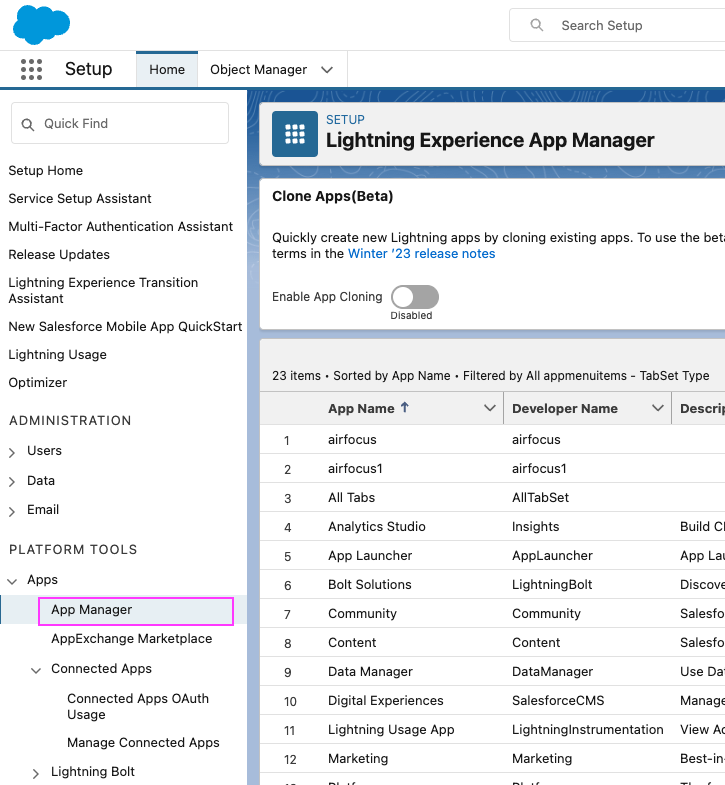Image resolution: width=725 pixels, height=785 pixels.
Task: Select the All Tabs app row
Action: (351, 498)
